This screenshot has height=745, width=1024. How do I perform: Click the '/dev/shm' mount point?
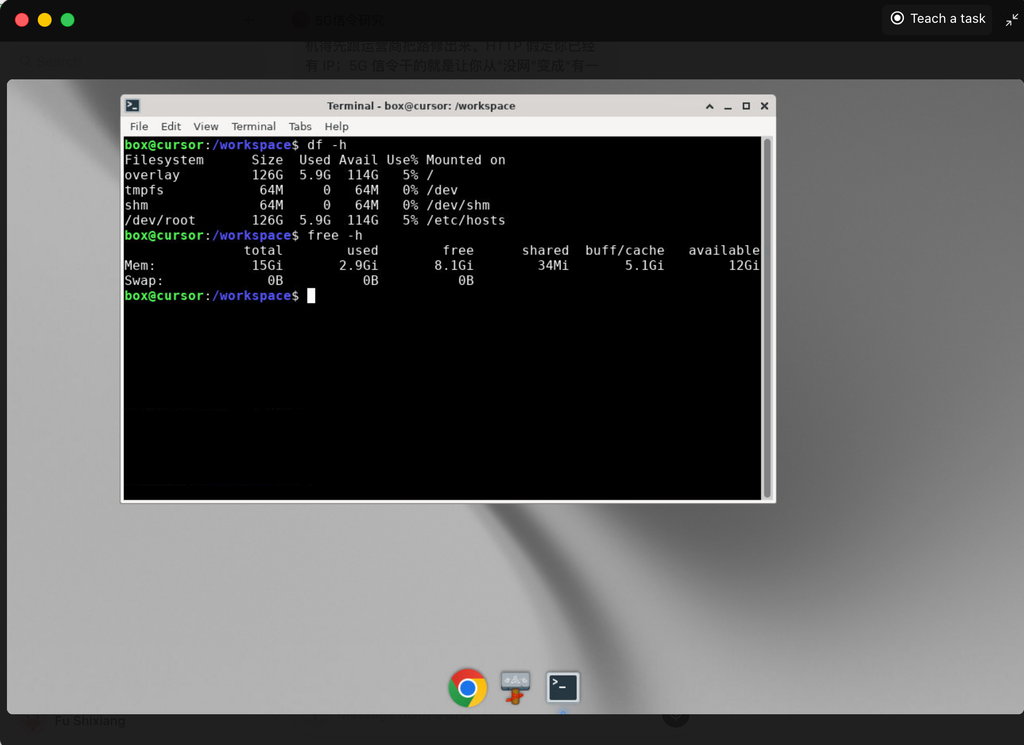[x=458, y=205]
